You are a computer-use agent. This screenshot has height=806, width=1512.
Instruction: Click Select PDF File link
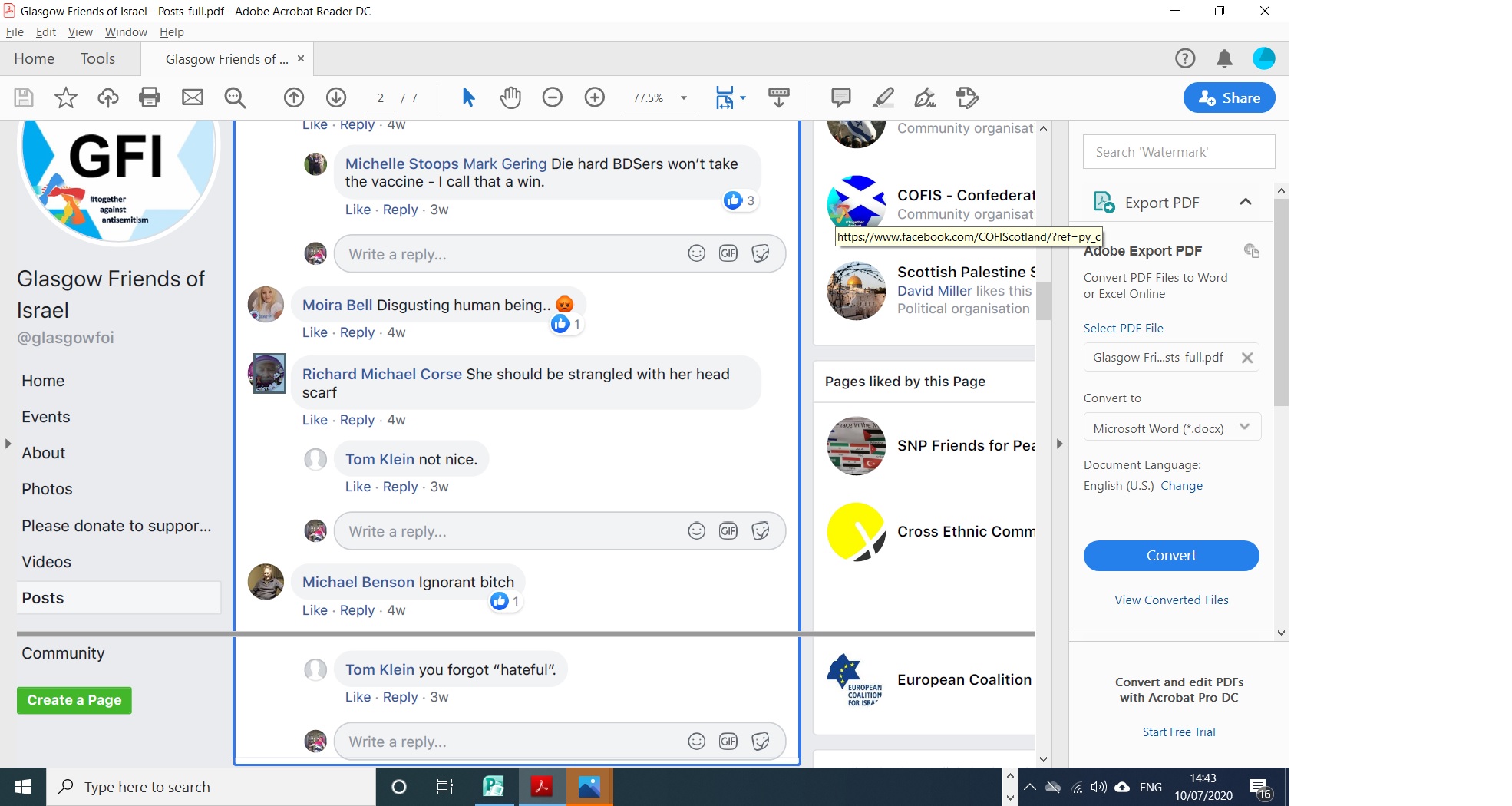[1123, 329]
